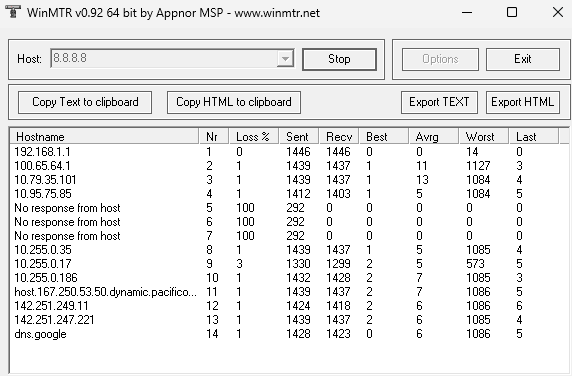
Task: Select No response from host row Nr 6
Action: click(x=288, y=222)
